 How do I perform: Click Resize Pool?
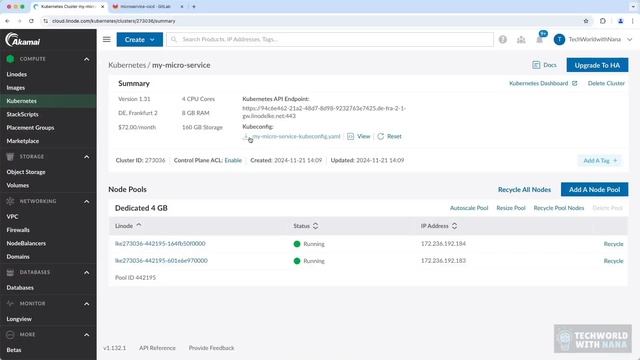511,208
